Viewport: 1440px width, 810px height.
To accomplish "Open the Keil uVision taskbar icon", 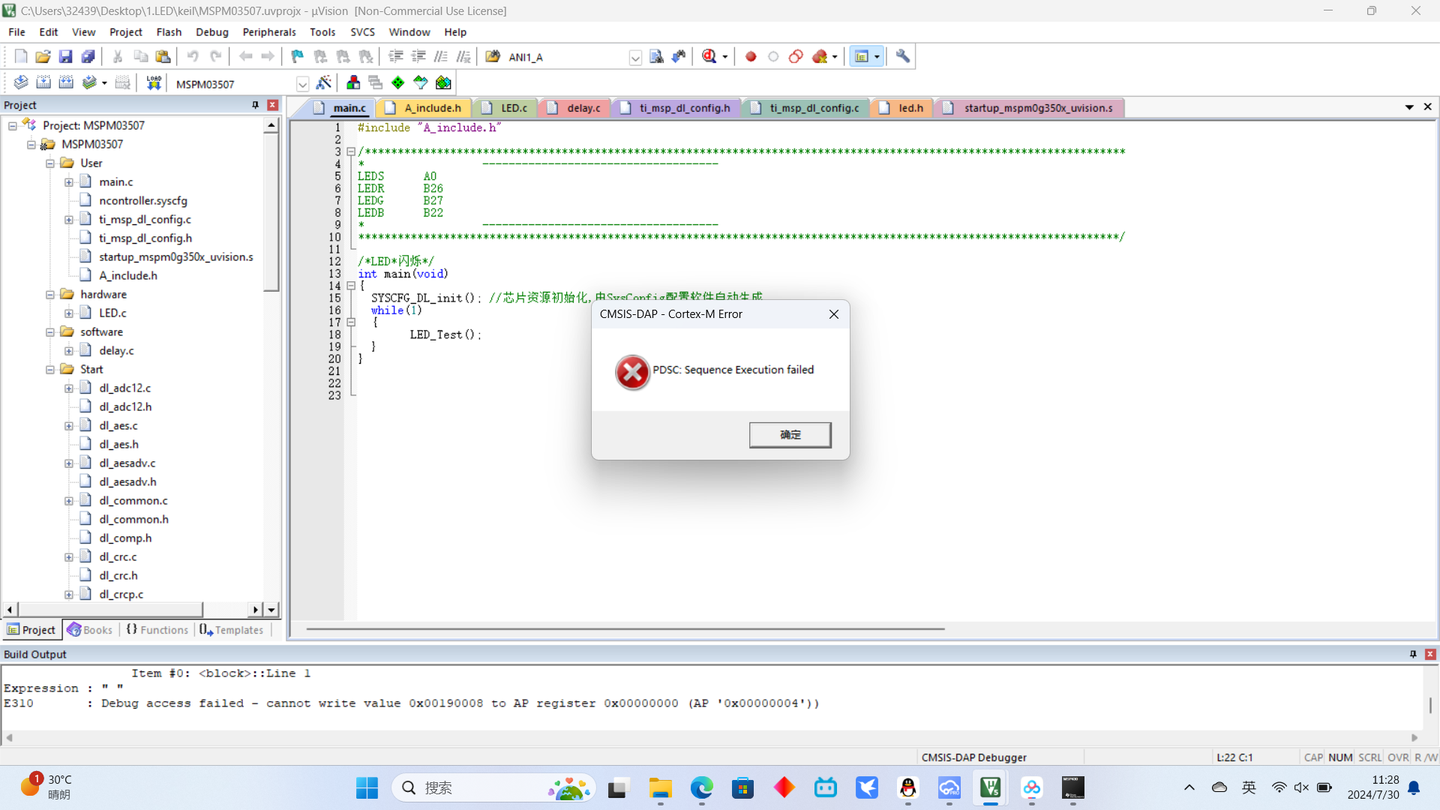I will coord(990,788).
